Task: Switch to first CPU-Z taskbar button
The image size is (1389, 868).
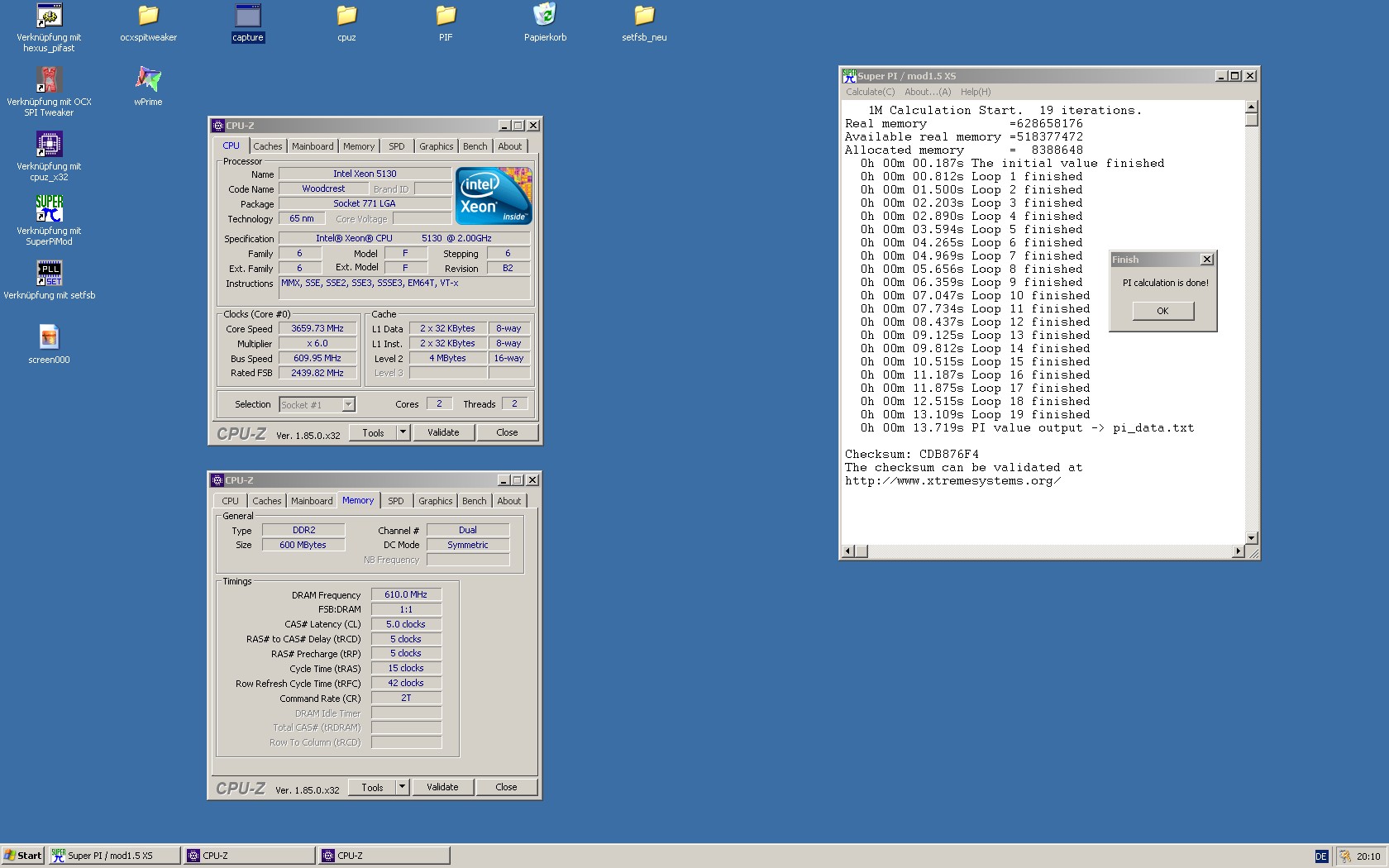Action: (x=250, y=856)
